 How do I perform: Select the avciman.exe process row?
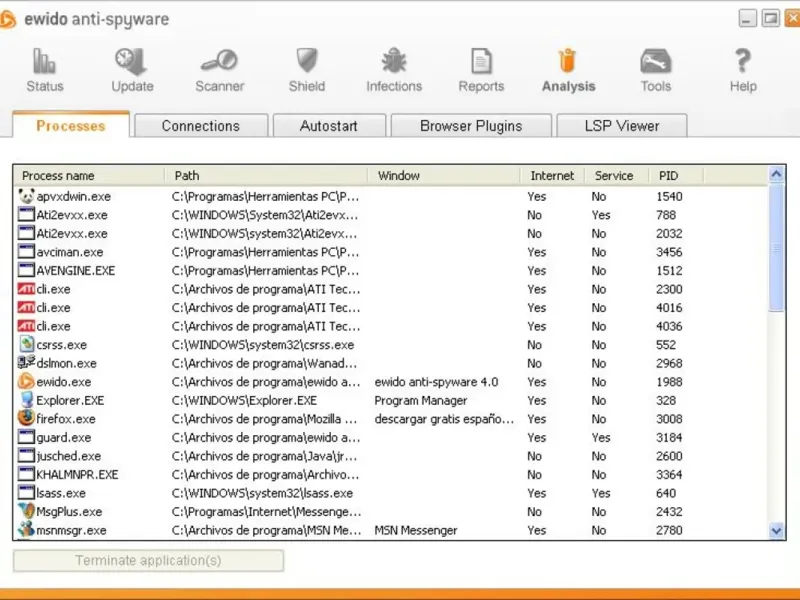391,252
